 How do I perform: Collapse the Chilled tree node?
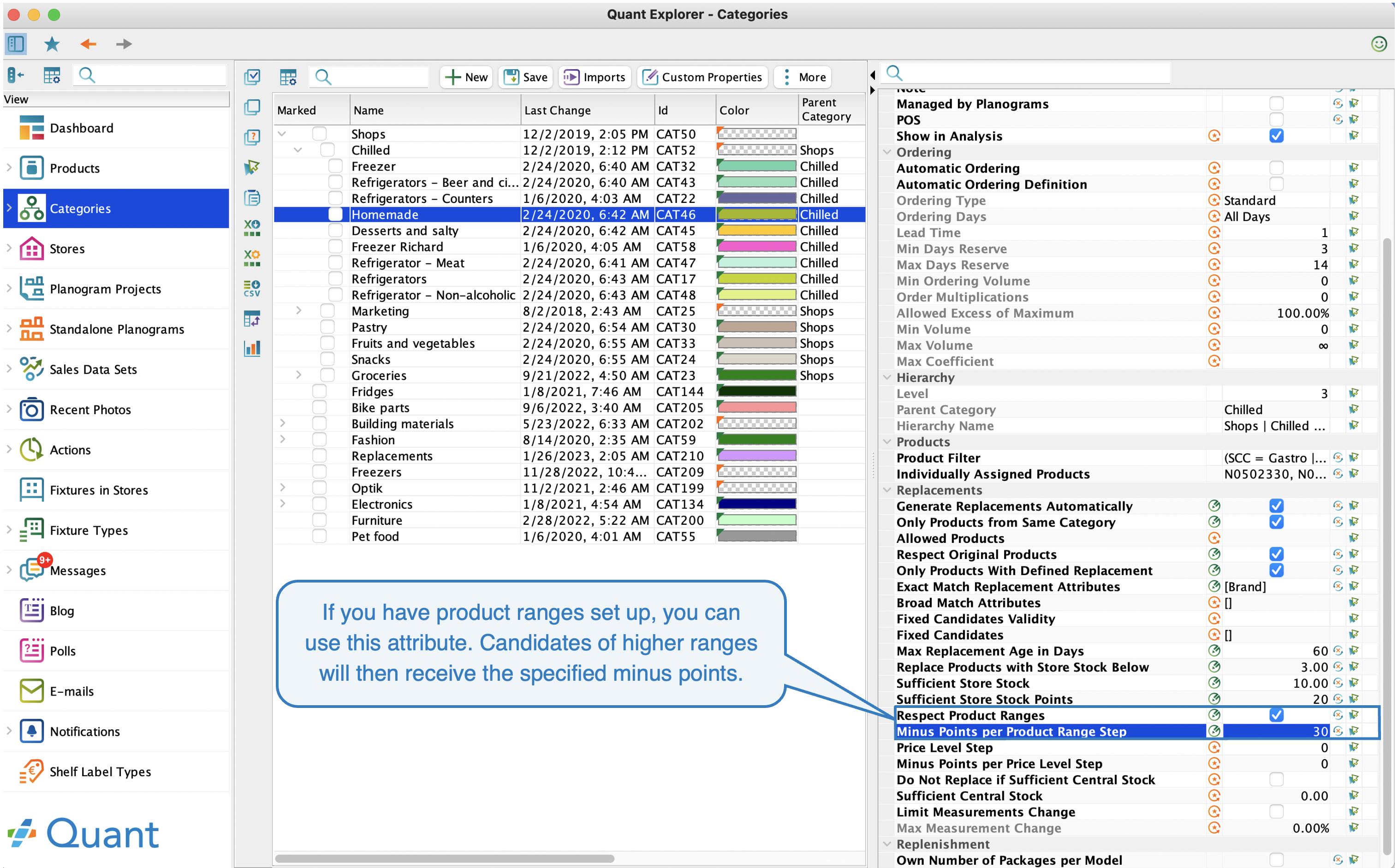click(x=298, y=150)
